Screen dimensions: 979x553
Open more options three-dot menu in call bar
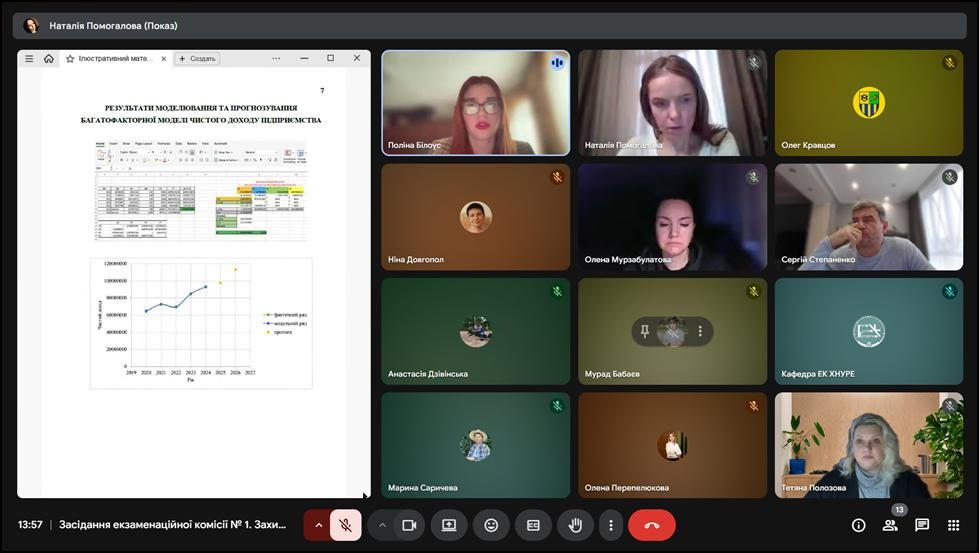610,525
